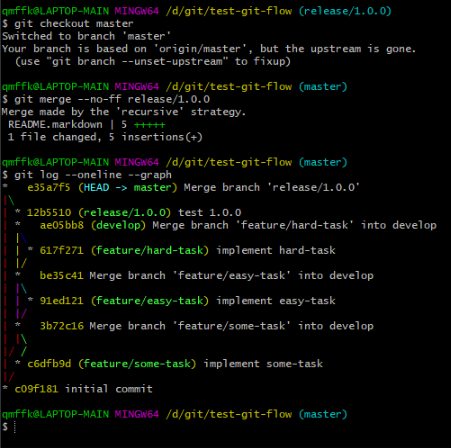451x448 pixels.
Task: Click "Merge branch 'feature/some-task' into develop" message
Action: click(231, 326)
